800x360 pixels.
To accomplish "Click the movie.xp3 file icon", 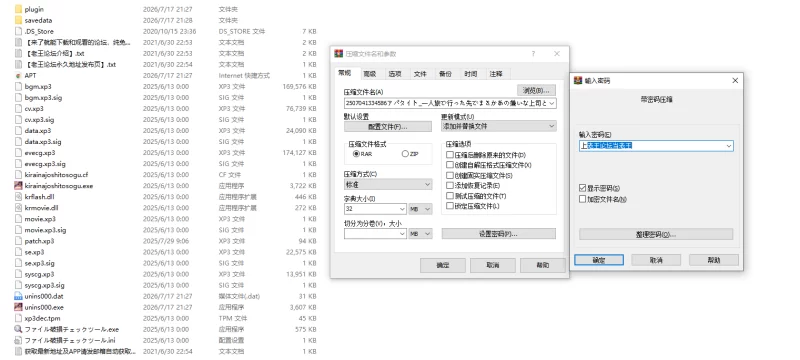I will 18,219.
